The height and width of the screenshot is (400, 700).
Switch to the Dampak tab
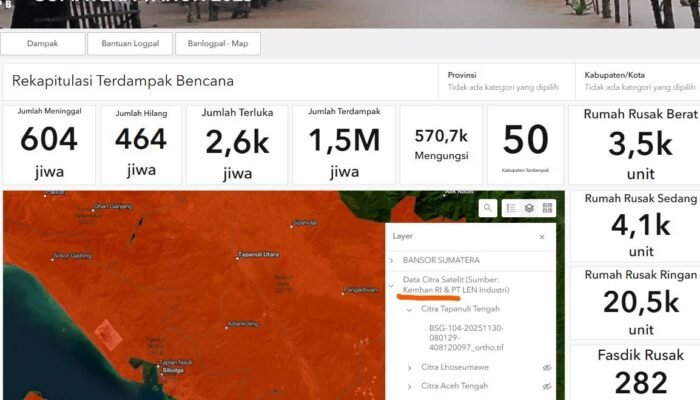tap(42, 43)
